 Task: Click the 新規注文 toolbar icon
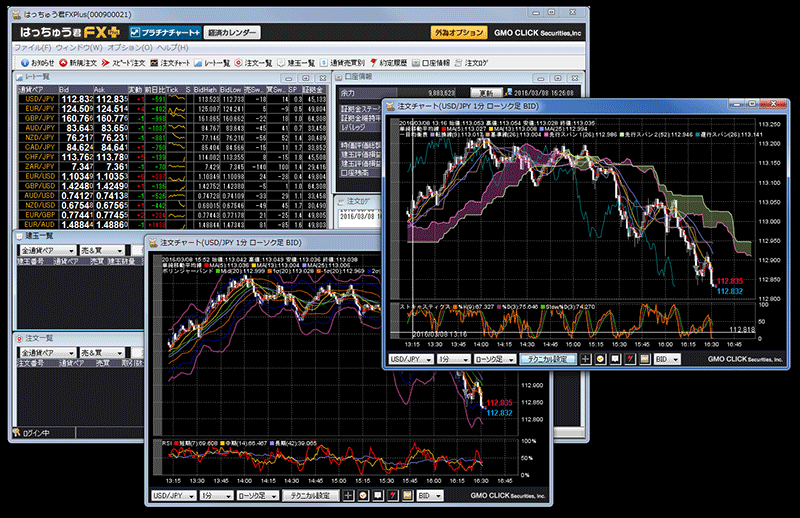coord(82,63)
